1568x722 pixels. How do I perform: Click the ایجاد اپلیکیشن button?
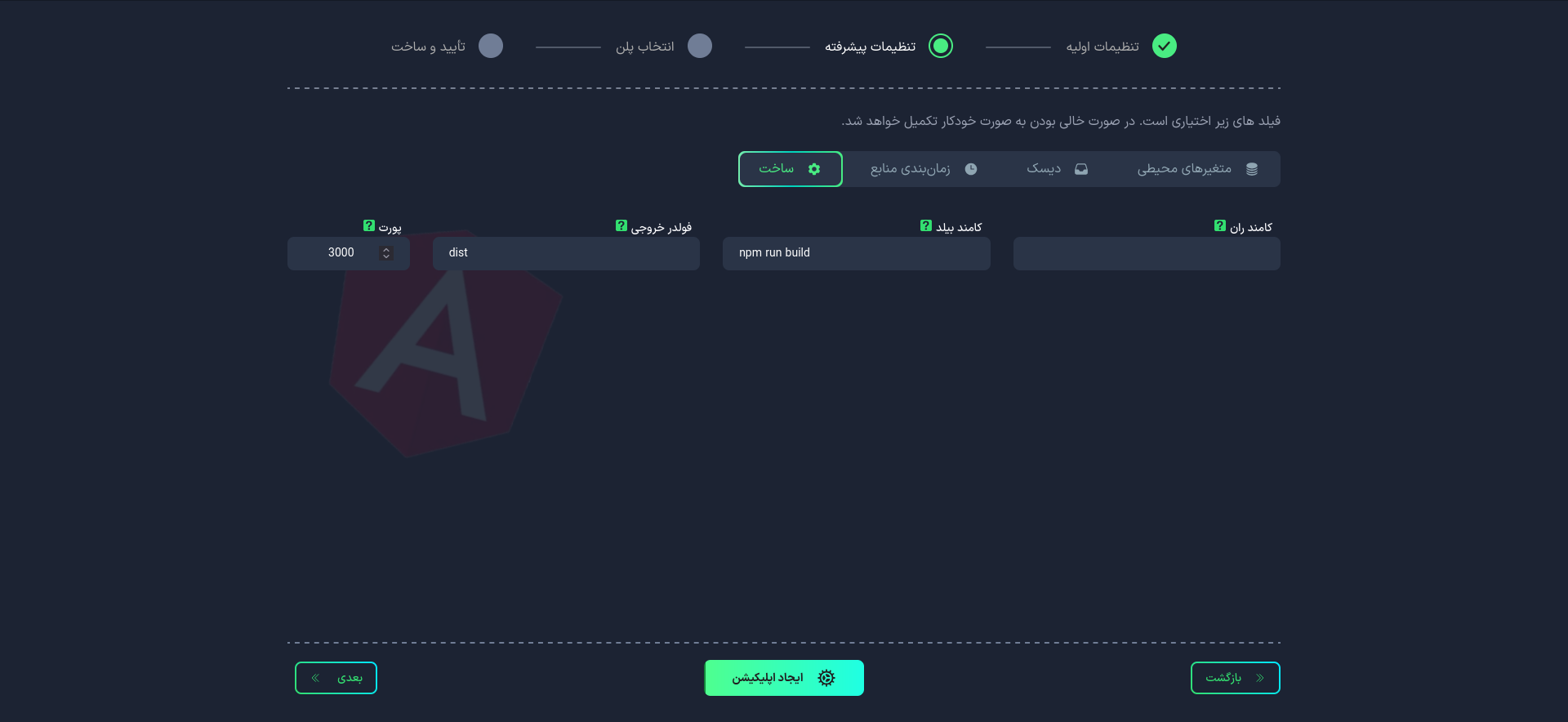point(784,678)
